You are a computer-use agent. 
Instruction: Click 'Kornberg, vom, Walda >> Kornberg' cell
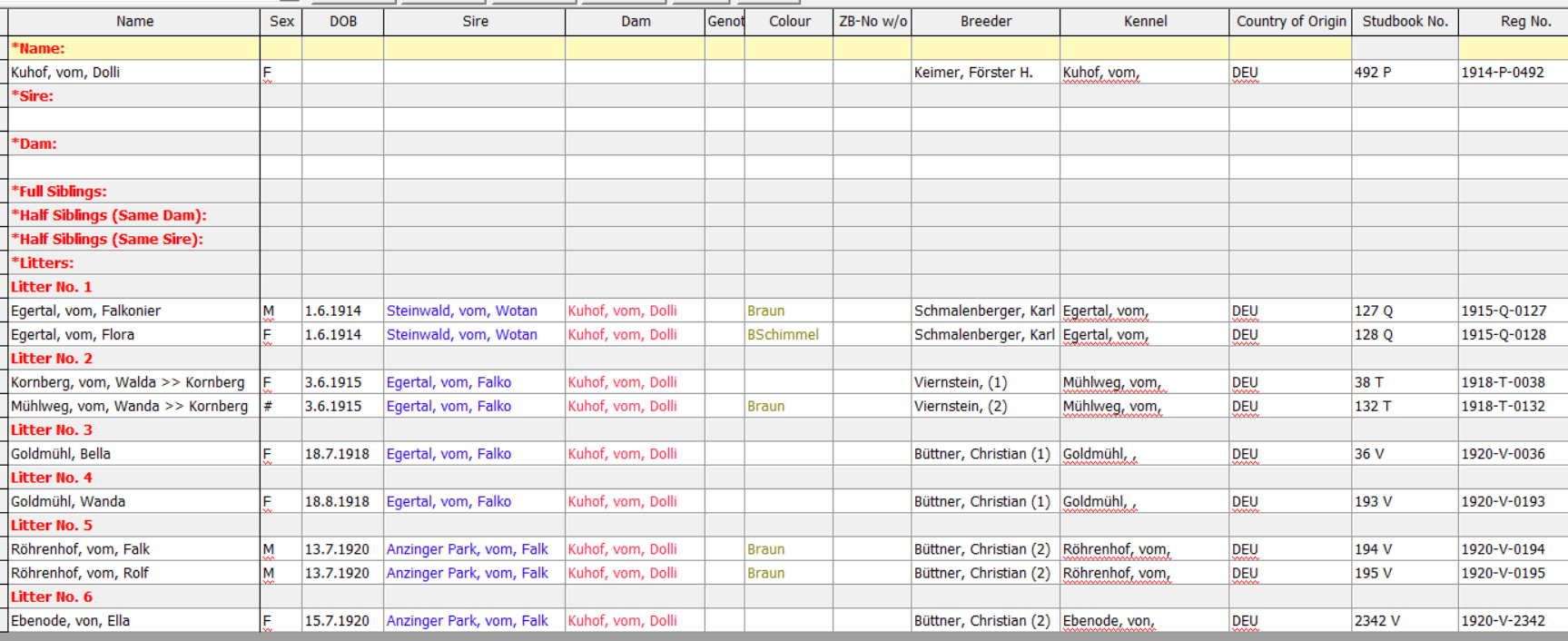click(134, 382)
